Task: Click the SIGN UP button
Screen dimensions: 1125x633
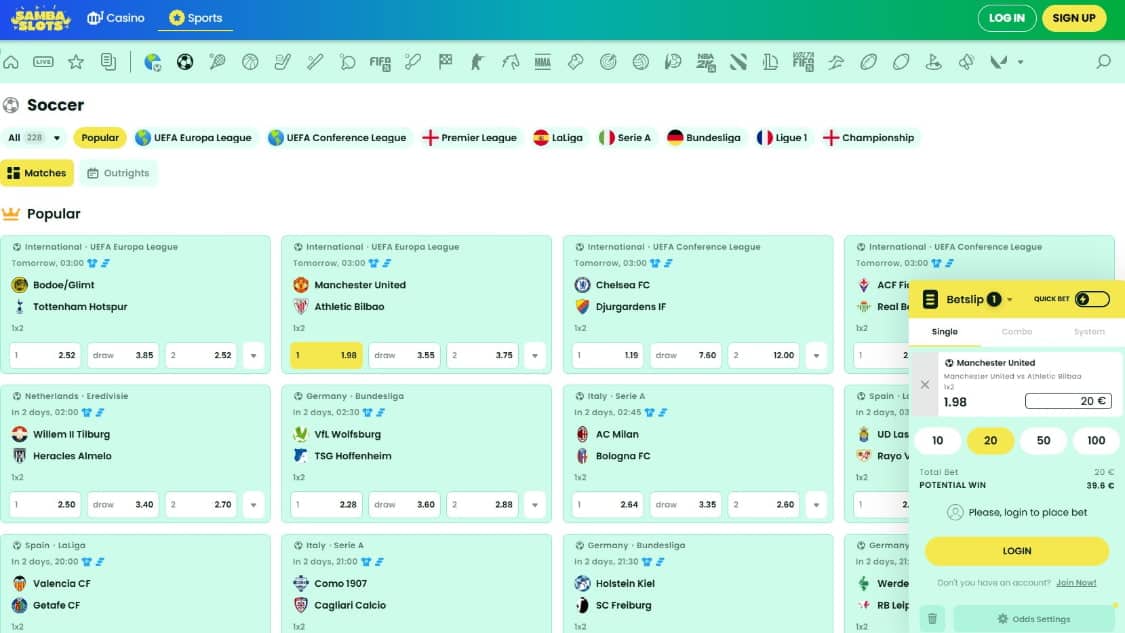Action: click(x=1074, y=18)
